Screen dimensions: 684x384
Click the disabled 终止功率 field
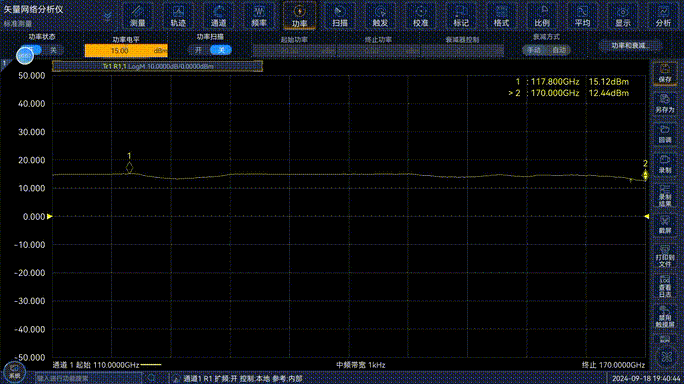378,51
